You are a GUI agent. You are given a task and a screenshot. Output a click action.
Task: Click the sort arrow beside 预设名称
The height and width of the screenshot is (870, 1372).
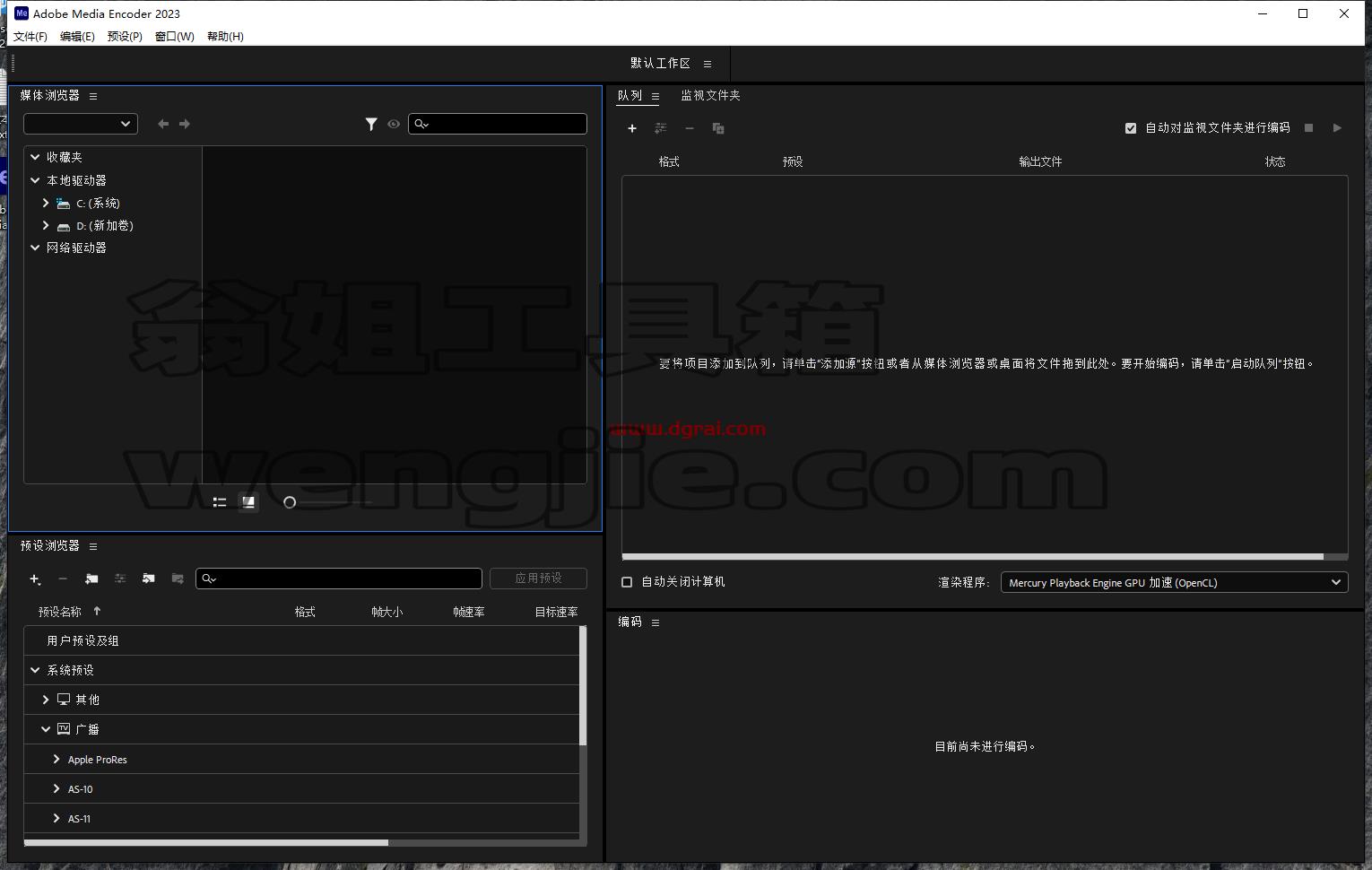pyautogui.click(x=97, y=612)
